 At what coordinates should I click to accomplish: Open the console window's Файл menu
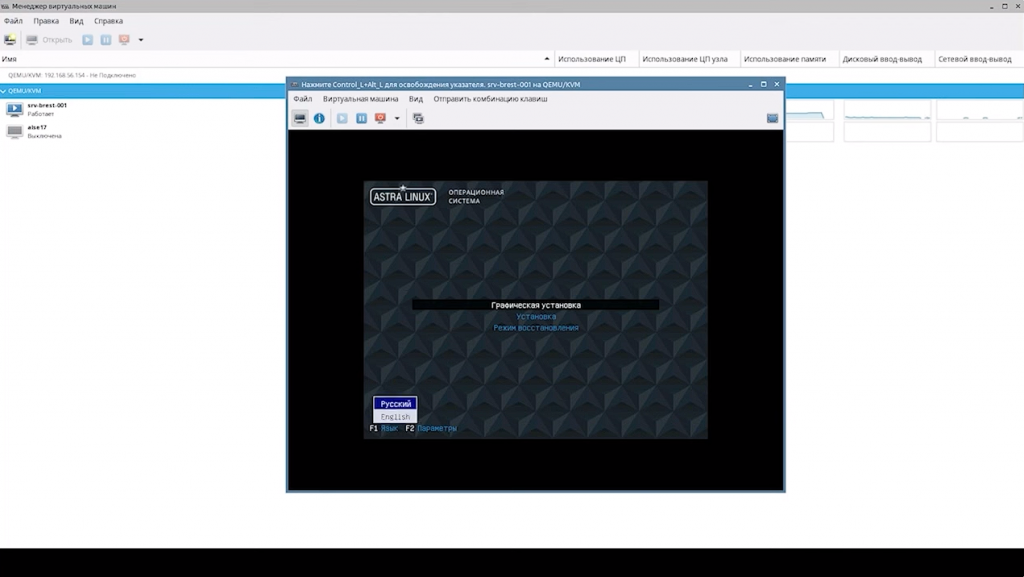click(x=302, y=99)
